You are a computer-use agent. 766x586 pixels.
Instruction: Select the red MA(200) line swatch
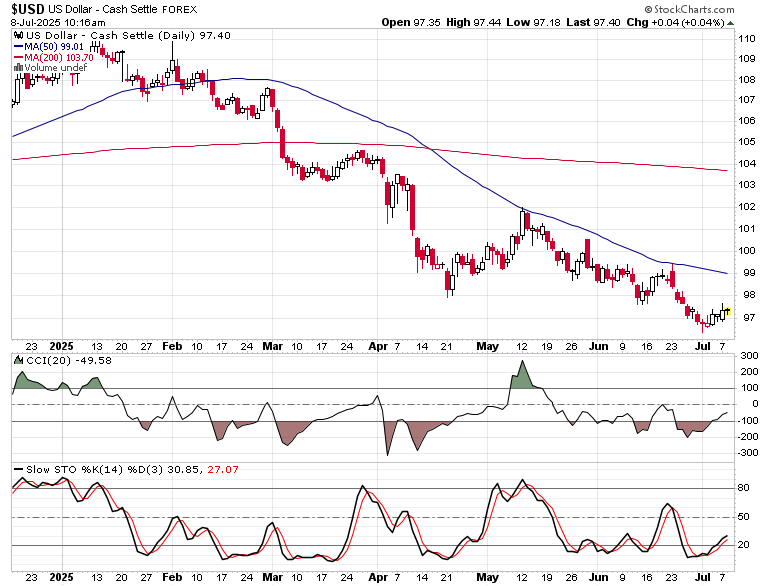click(x=19, y=58)
